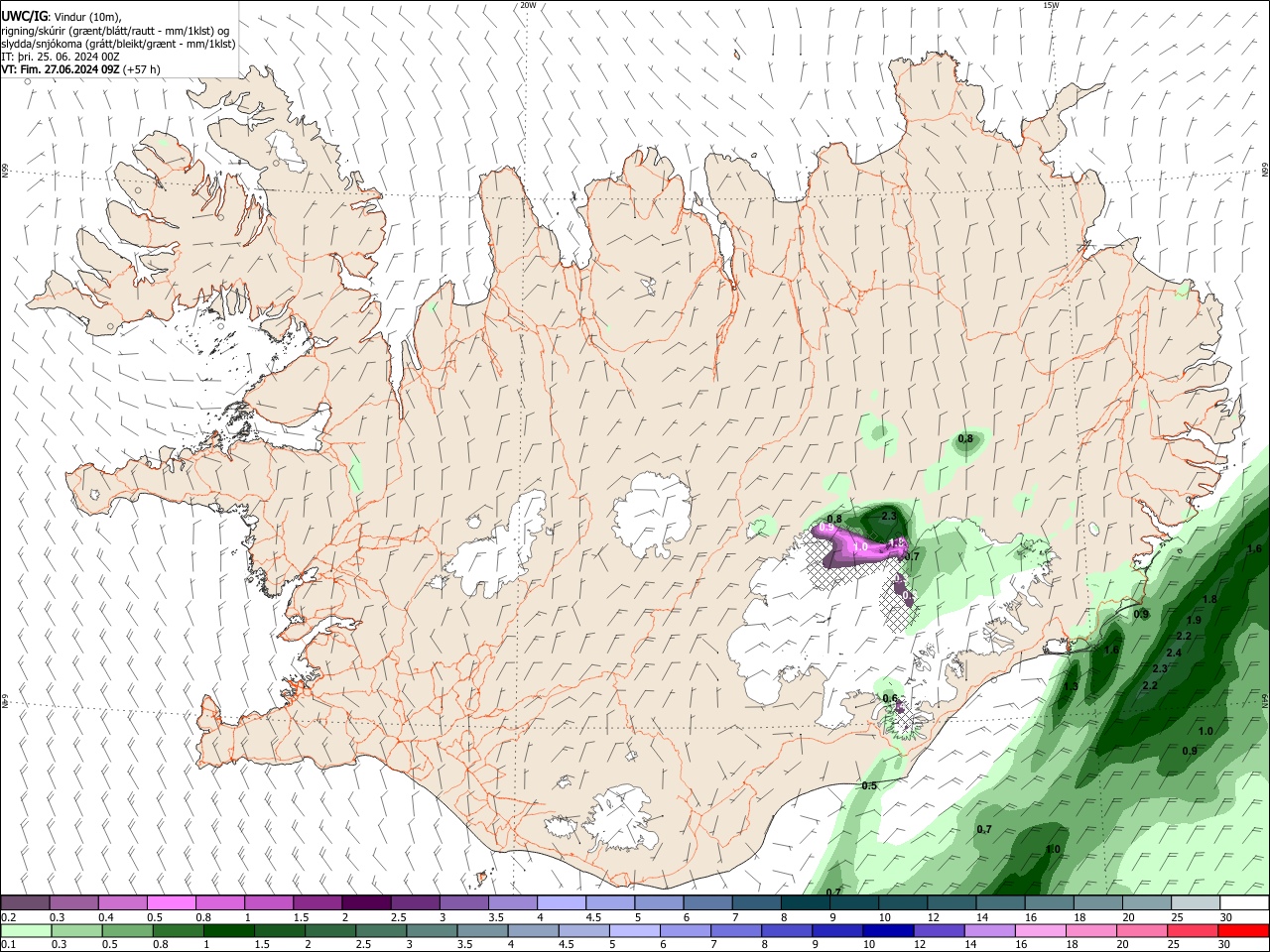Pick the violet 14 swatch in lower scale
Viewport: 1270px width, 952px height.
pyautogui.click(x=989, y=930)
